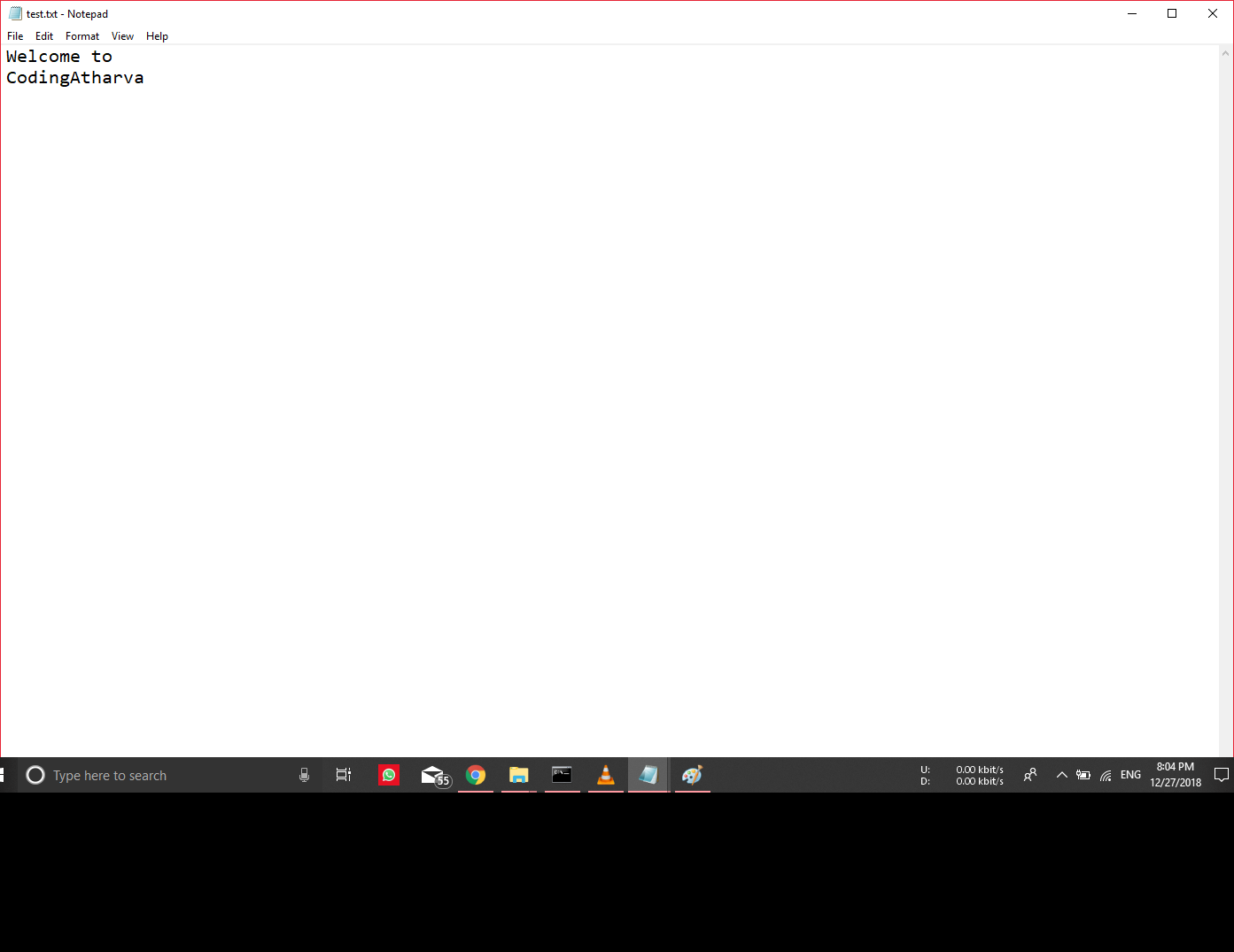Open the VLC media player icon
1234x952 pixels.
pos(605,774)
